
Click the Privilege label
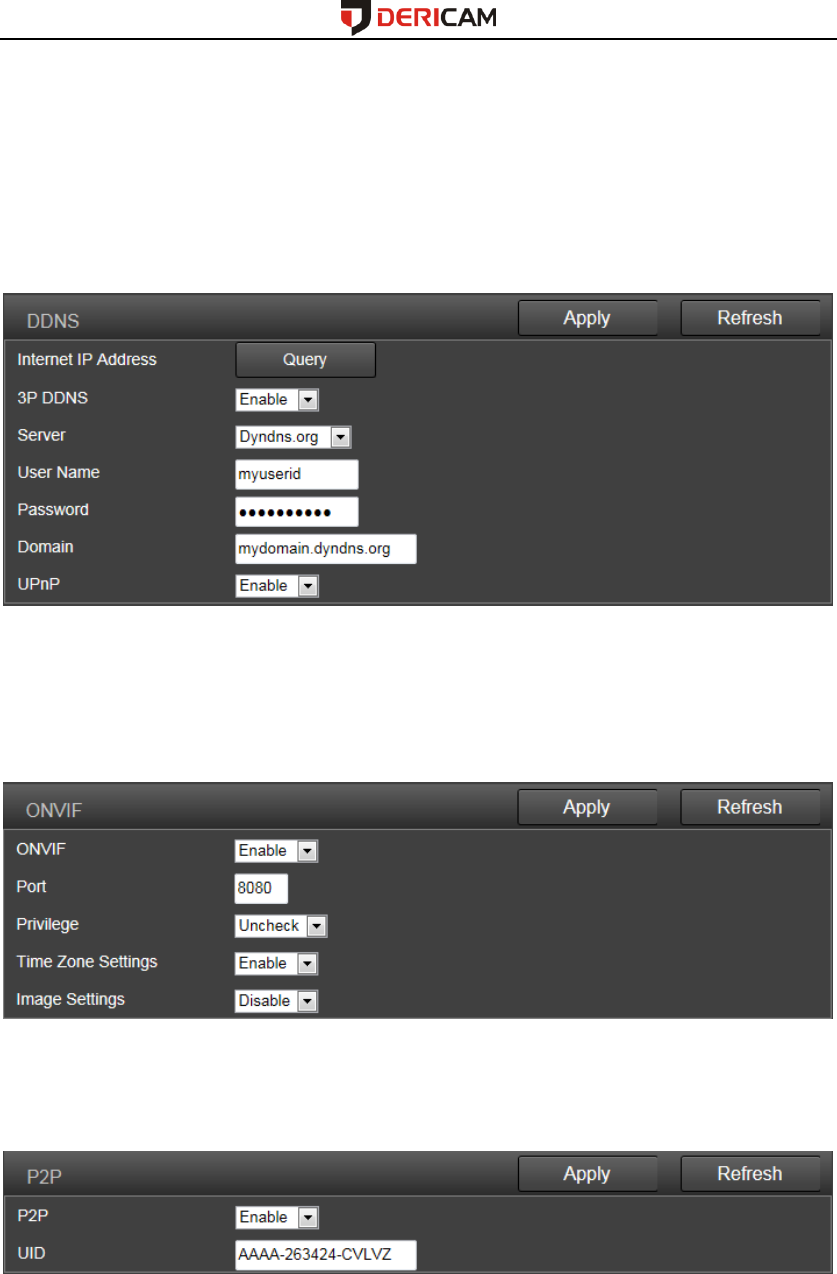pos(48,924)
